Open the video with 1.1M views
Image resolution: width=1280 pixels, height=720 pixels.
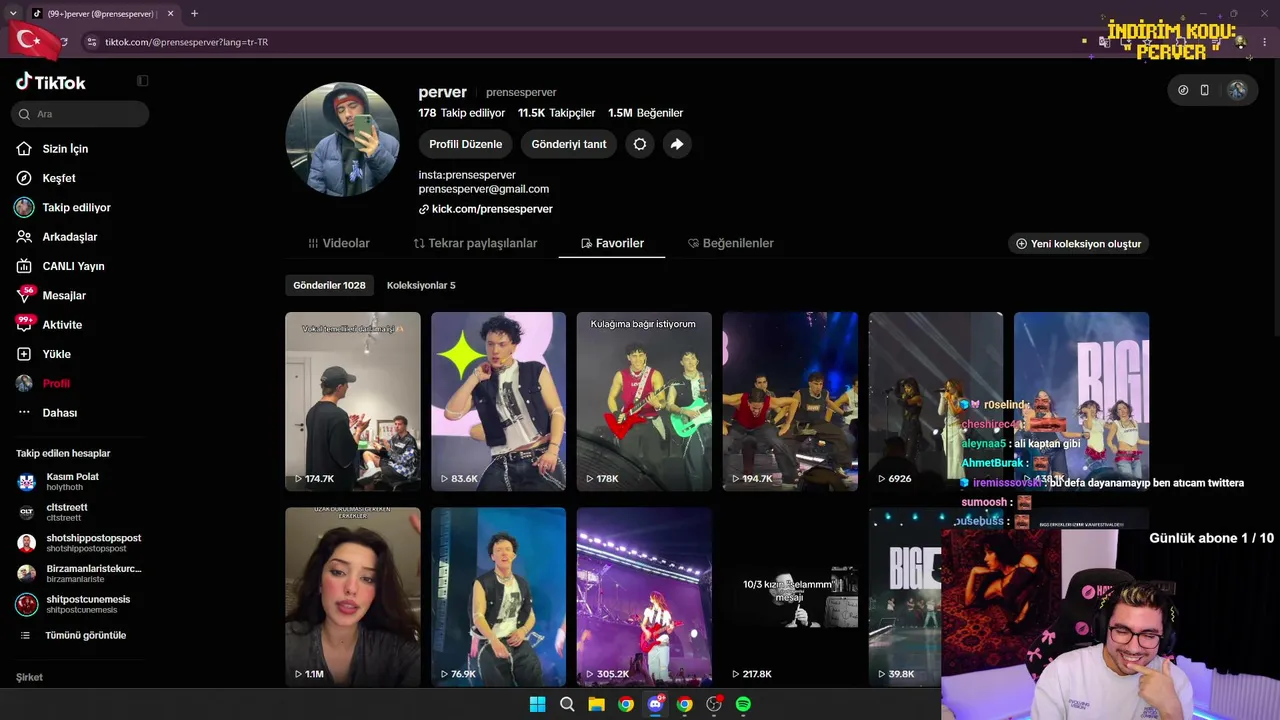(x=353, y=597)
